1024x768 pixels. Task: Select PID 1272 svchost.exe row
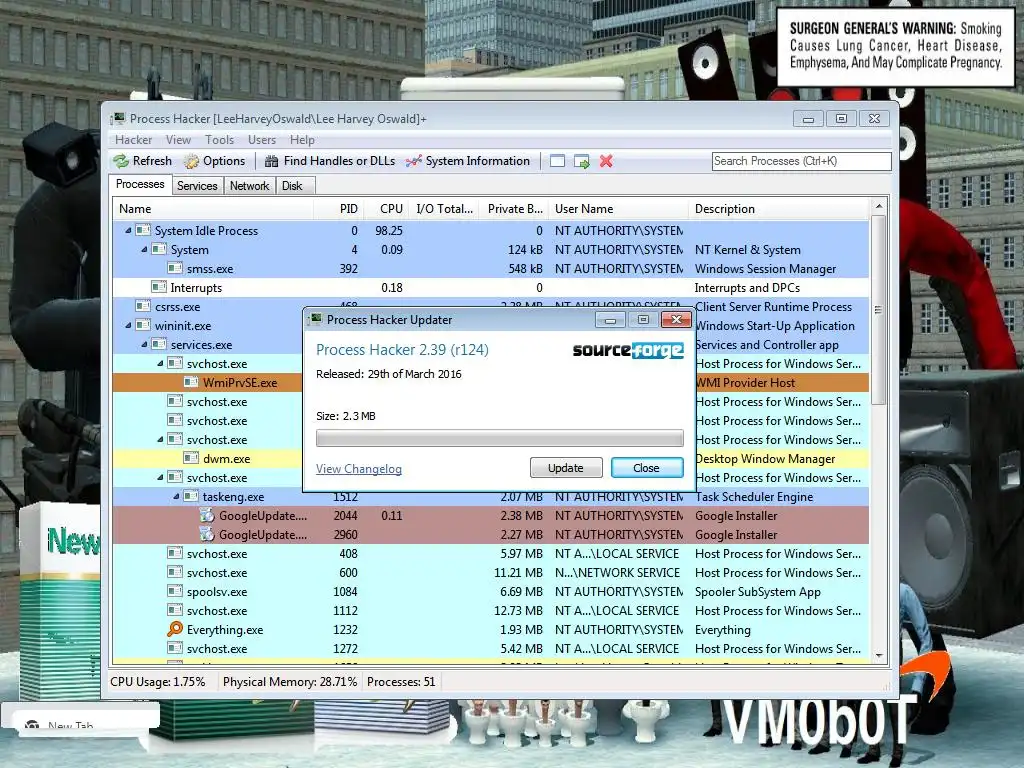[491, 648]
